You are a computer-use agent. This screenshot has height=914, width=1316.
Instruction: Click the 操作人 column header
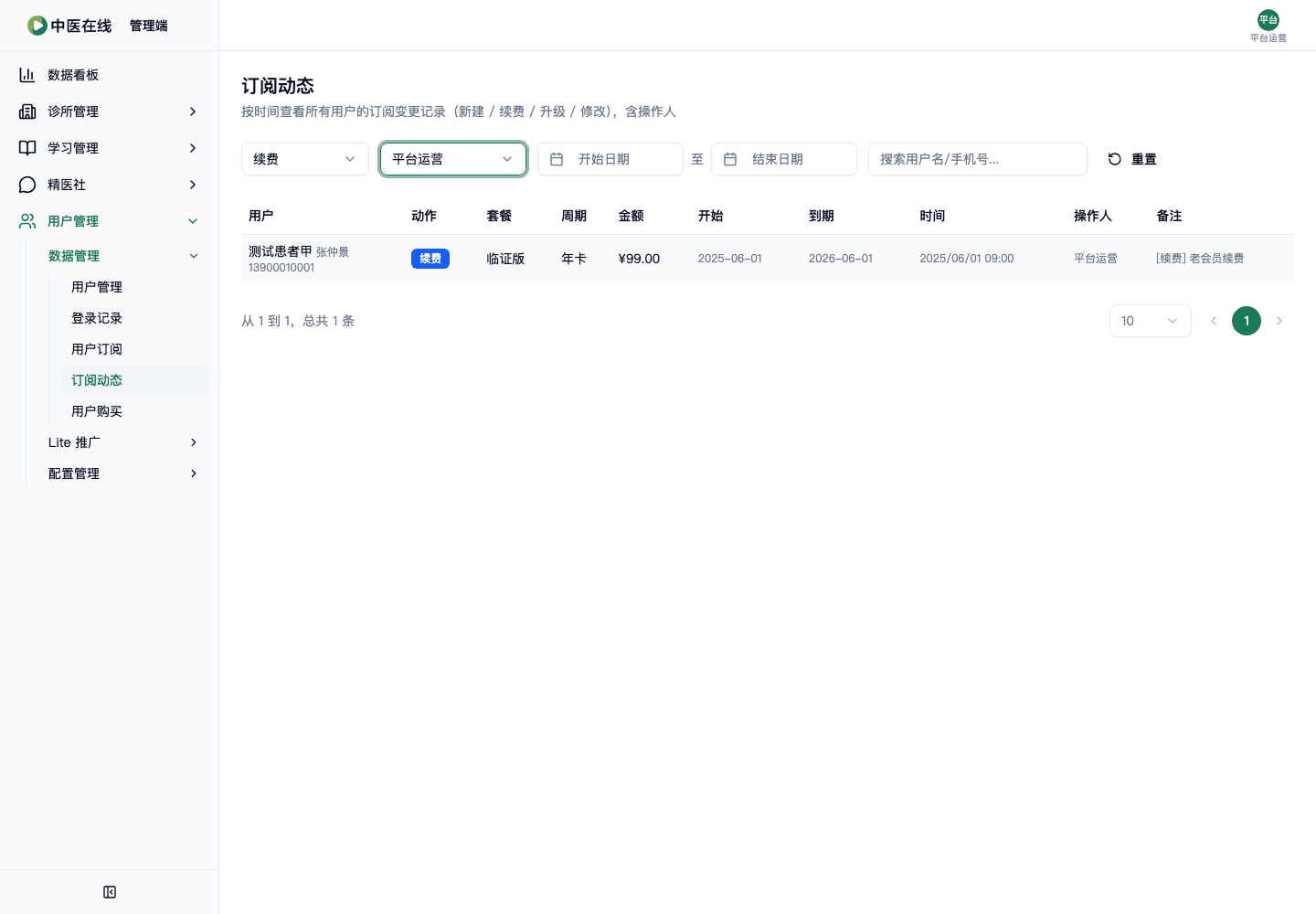1093,216
